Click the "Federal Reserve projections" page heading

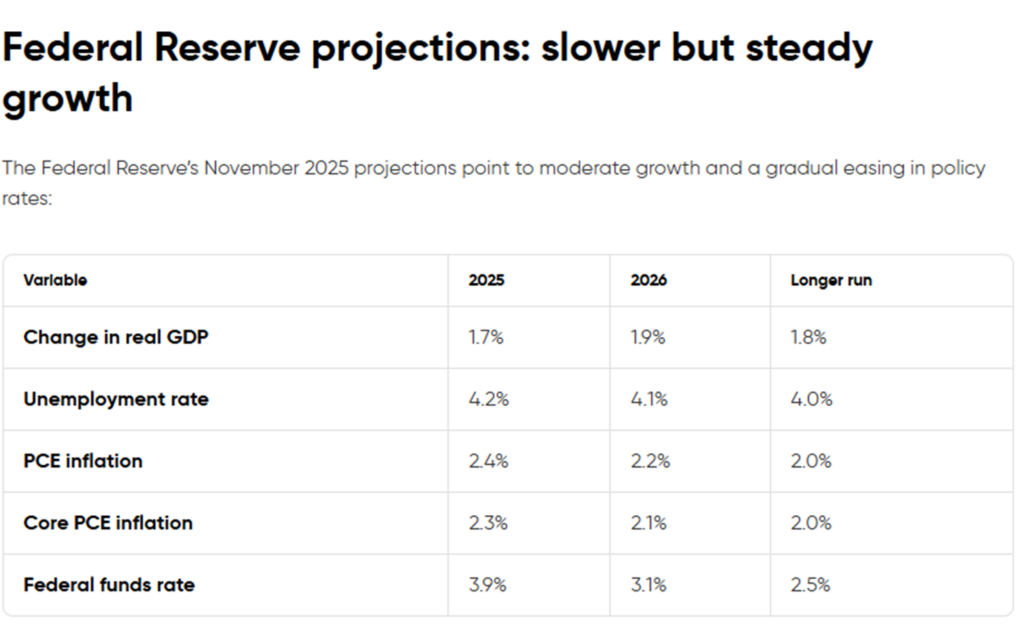[437, 72]
